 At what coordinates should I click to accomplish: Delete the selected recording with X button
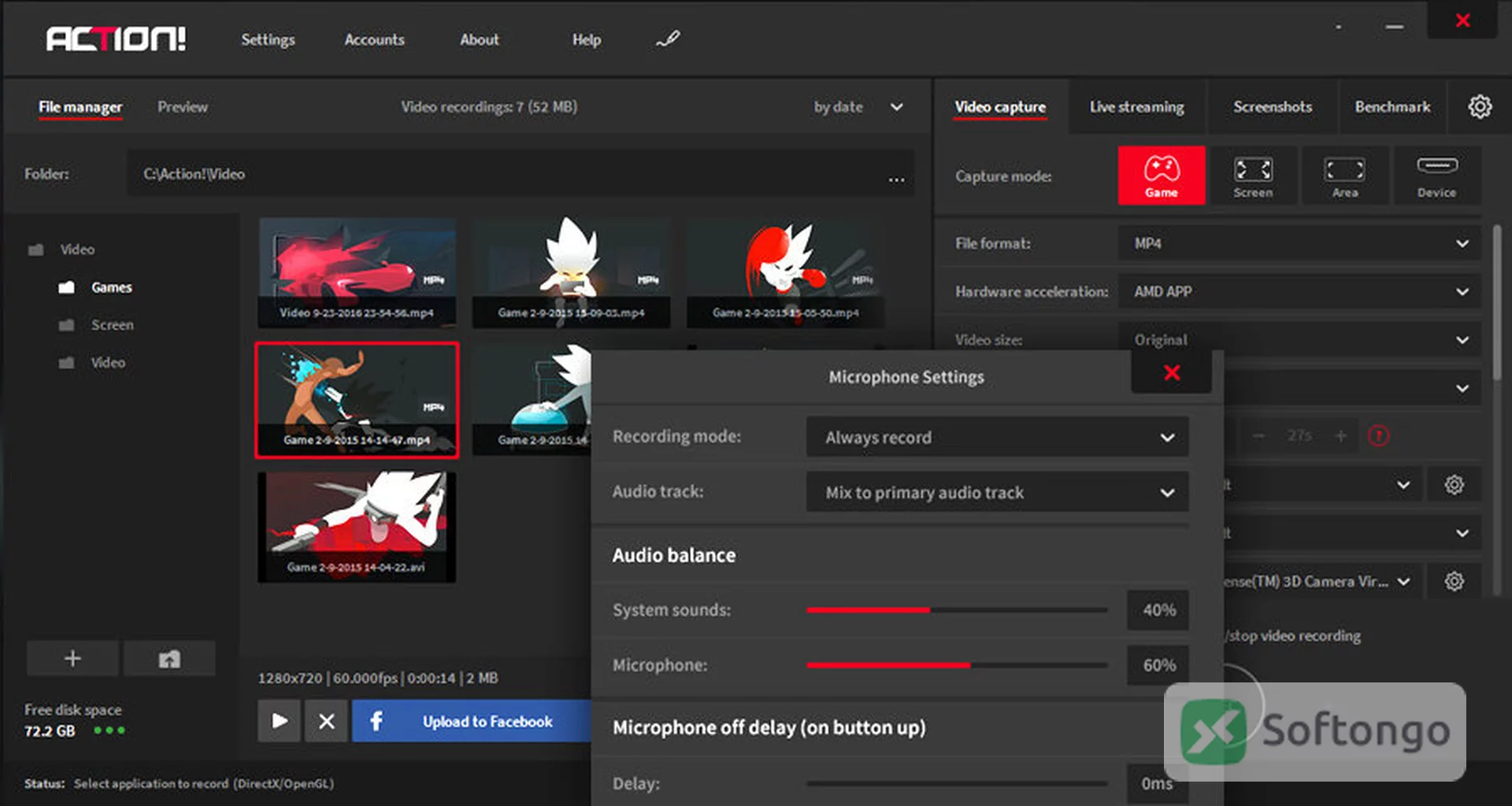click(327, 721)
